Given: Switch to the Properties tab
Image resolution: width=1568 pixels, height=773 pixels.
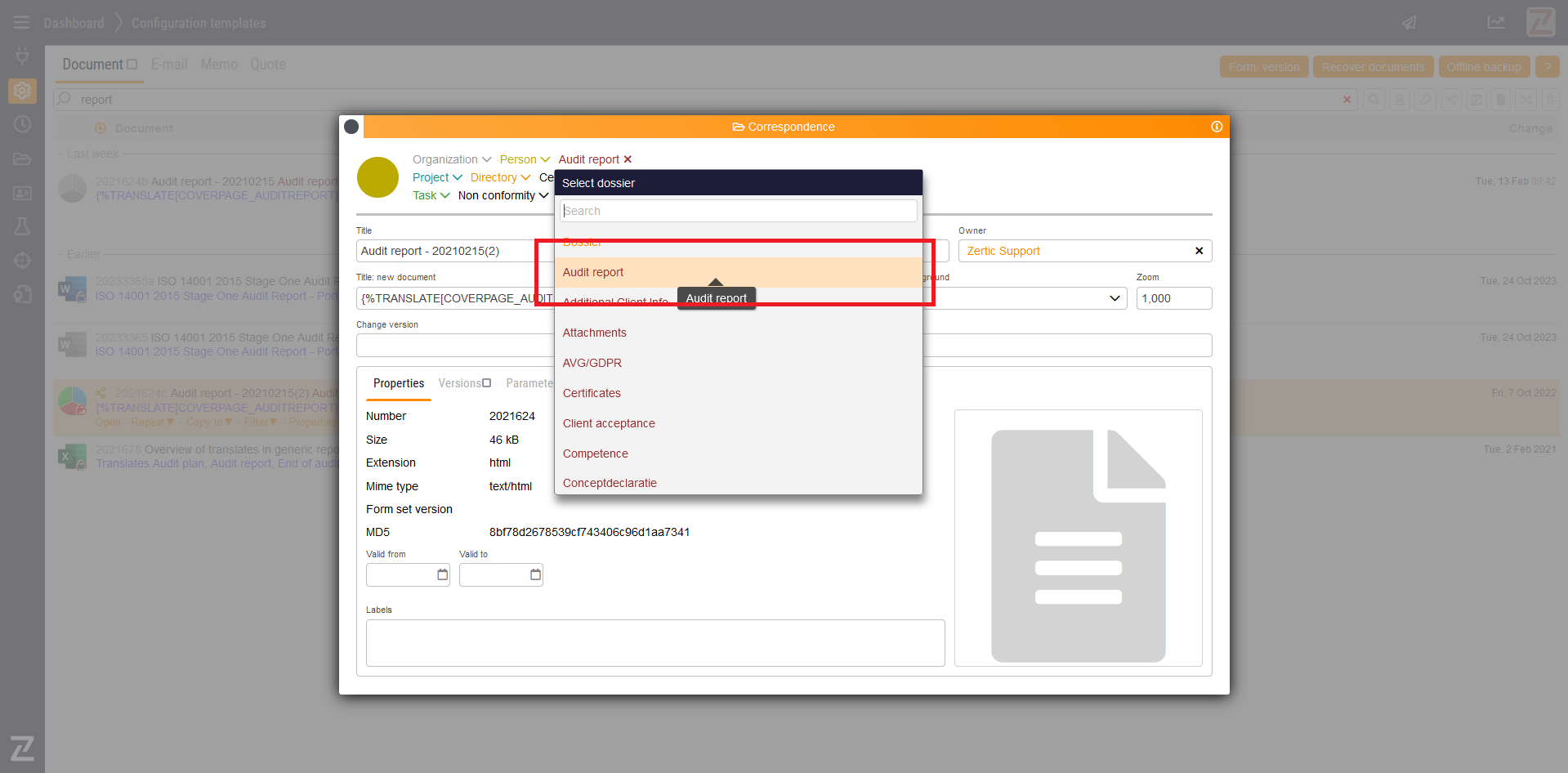Looking at the screenshot, I should (398, 383).
